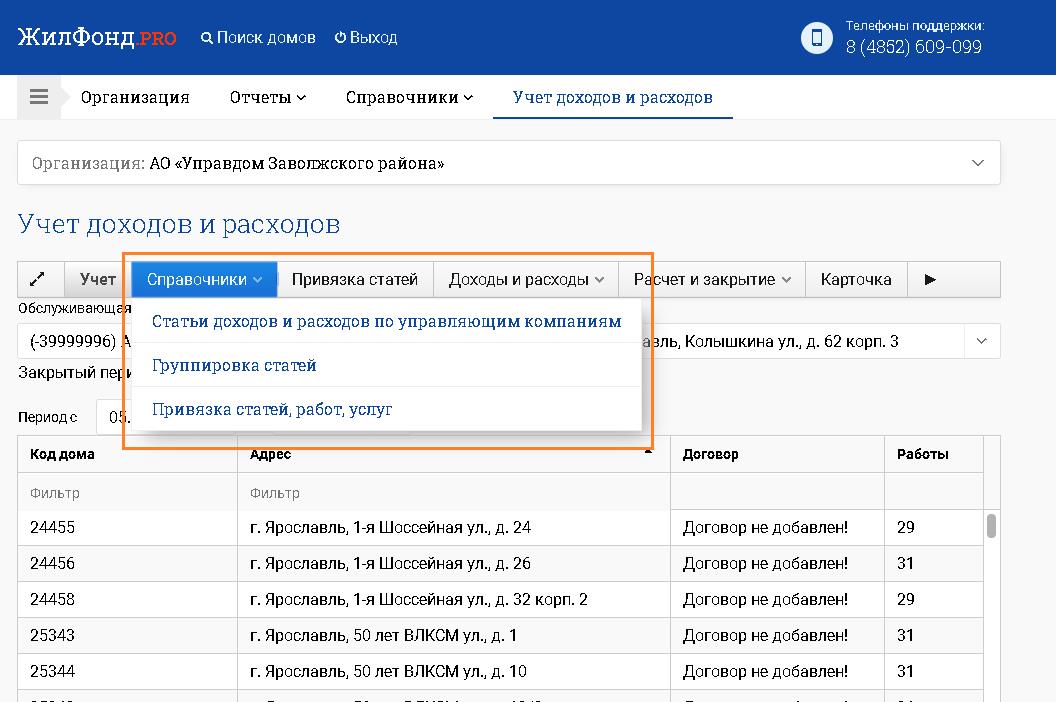Click the Карточка toolbar button
The height and width of the screenshot is (702, 1056).
coord(855,280)
